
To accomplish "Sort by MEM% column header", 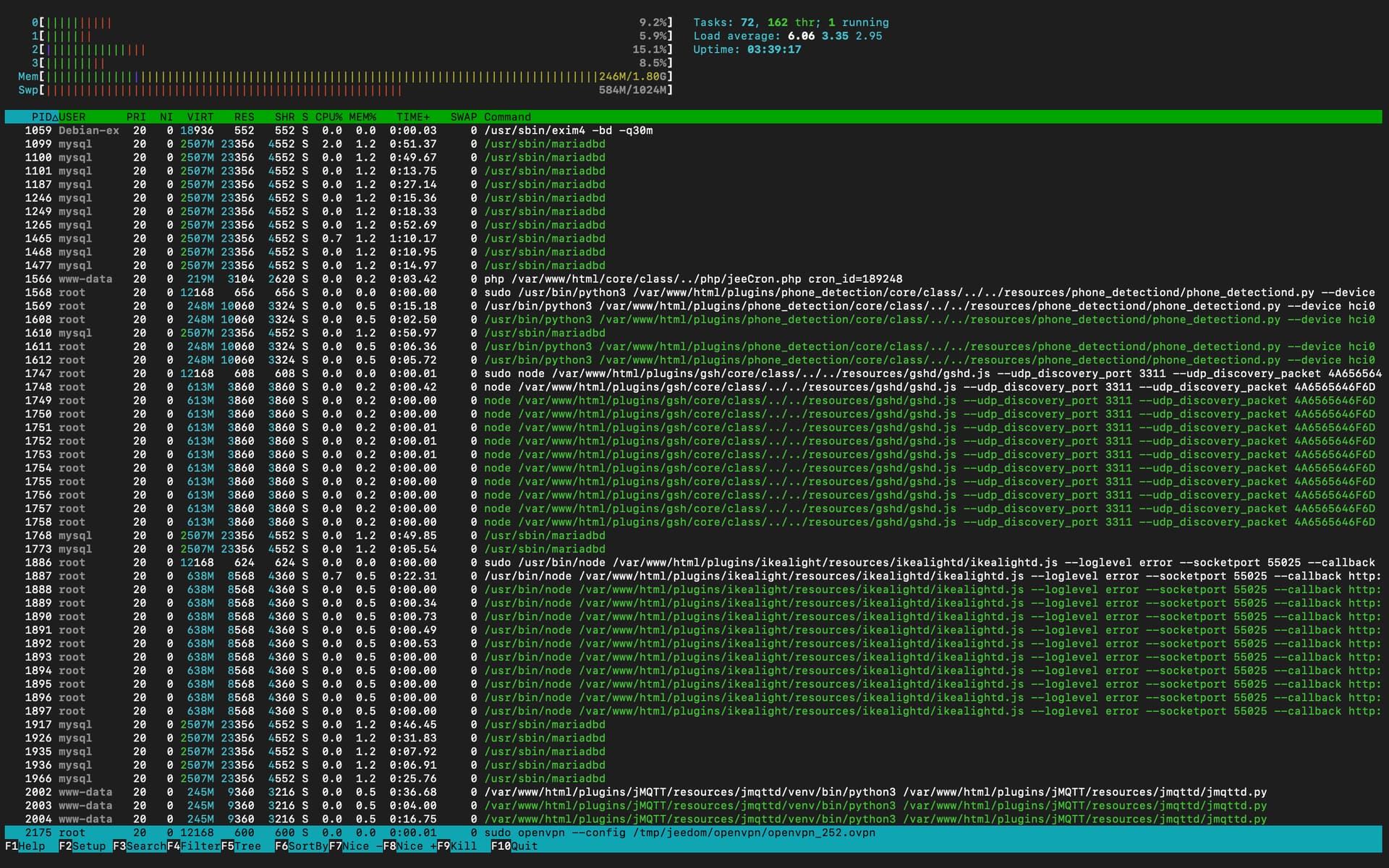I will pyautogui.click(x=362, y=116).
